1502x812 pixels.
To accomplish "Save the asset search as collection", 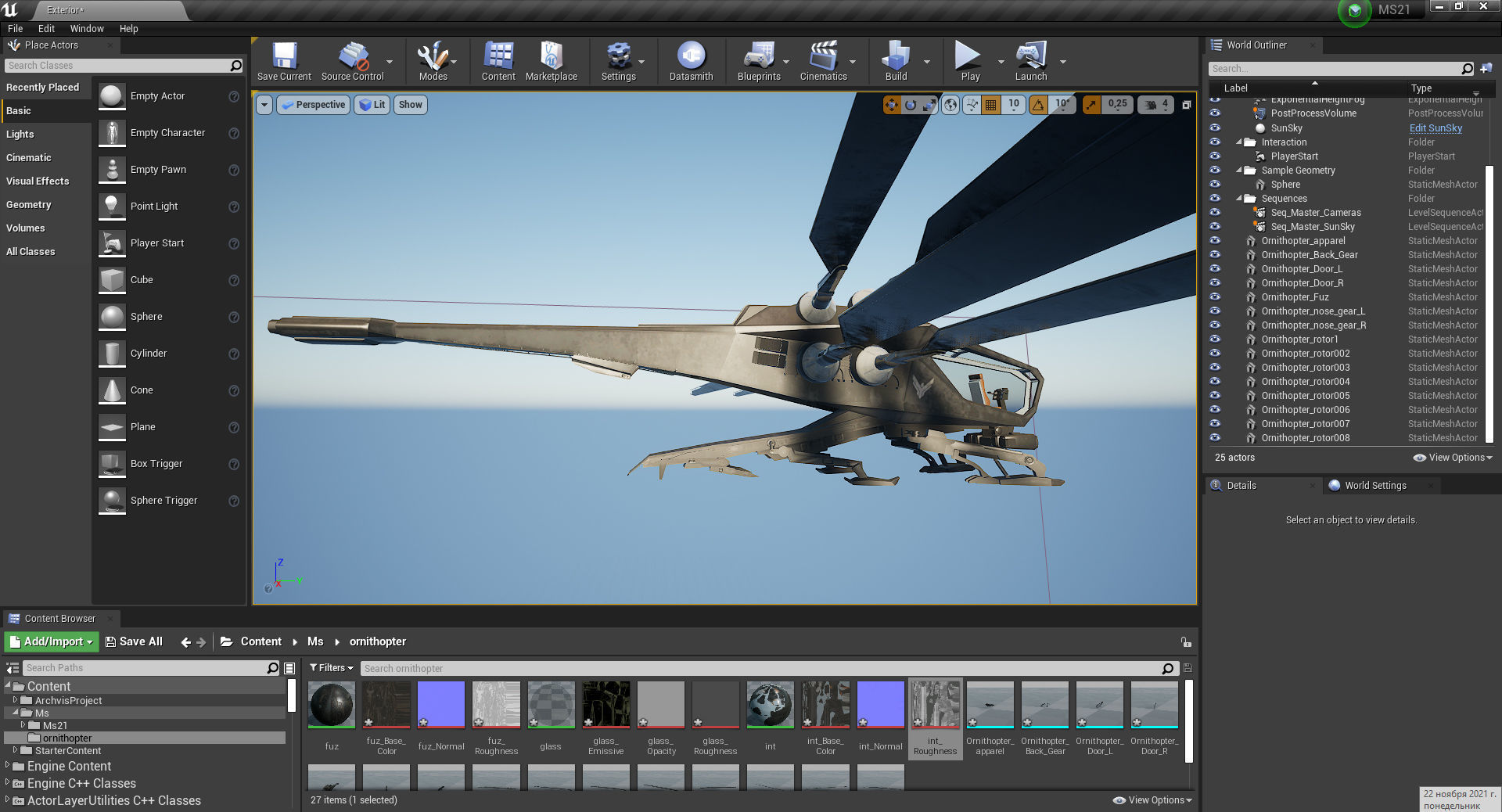I will tap(1188, 668).
